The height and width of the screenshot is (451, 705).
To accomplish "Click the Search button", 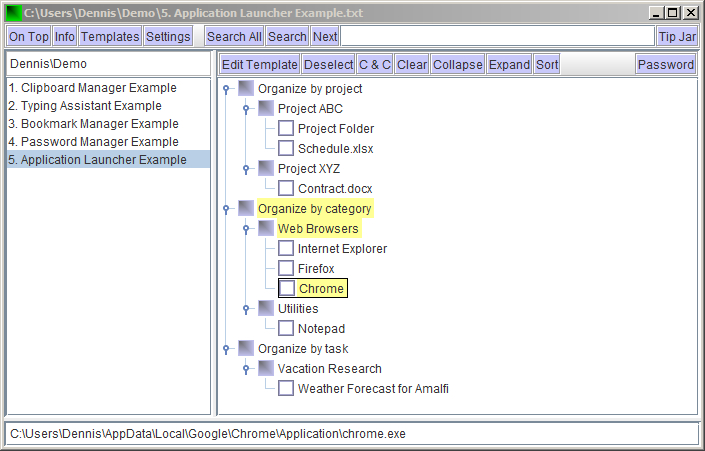I will click(x=287, y=36).
